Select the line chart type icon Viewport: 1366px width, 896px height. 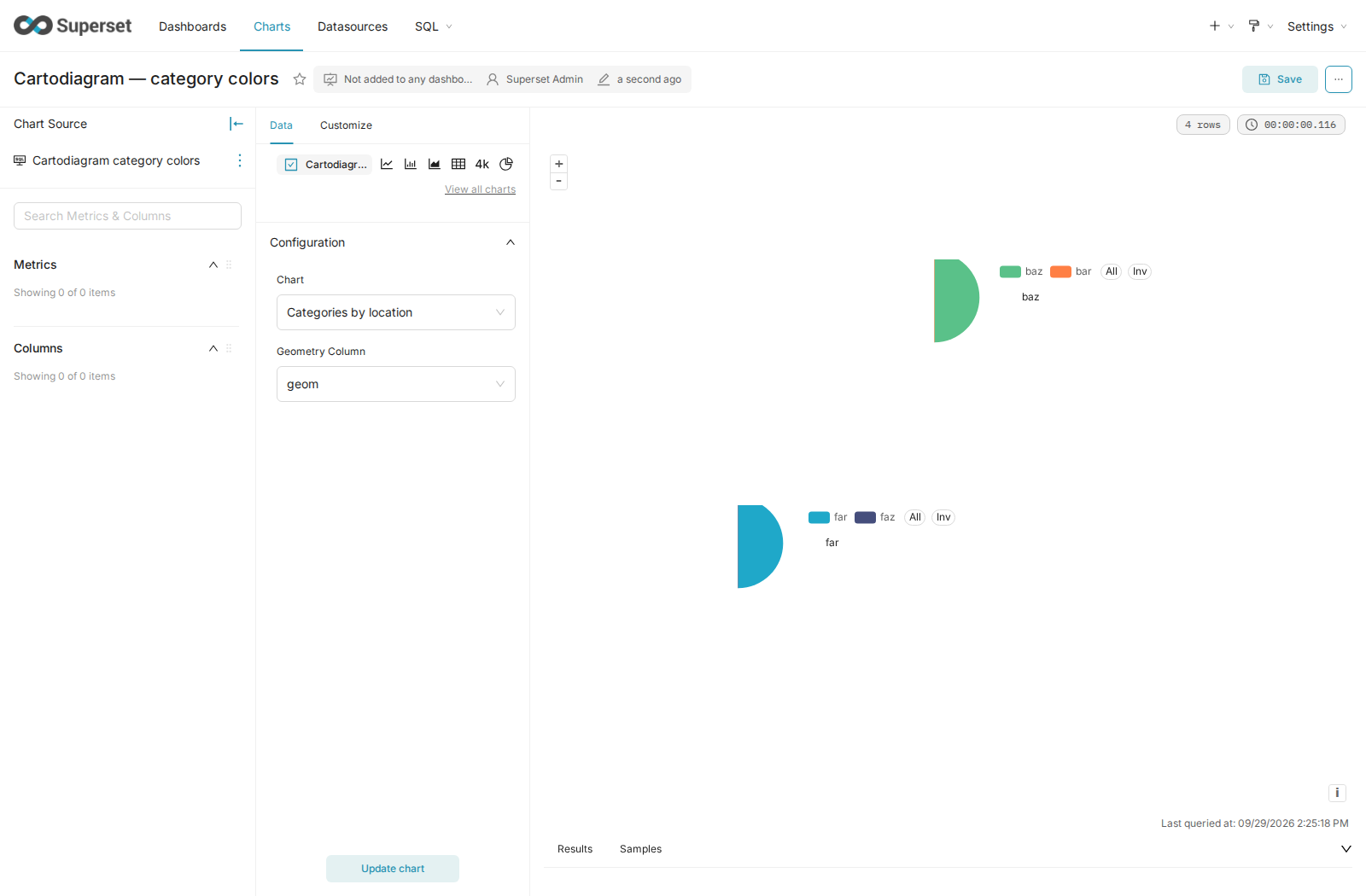click(x=387, y=164)
